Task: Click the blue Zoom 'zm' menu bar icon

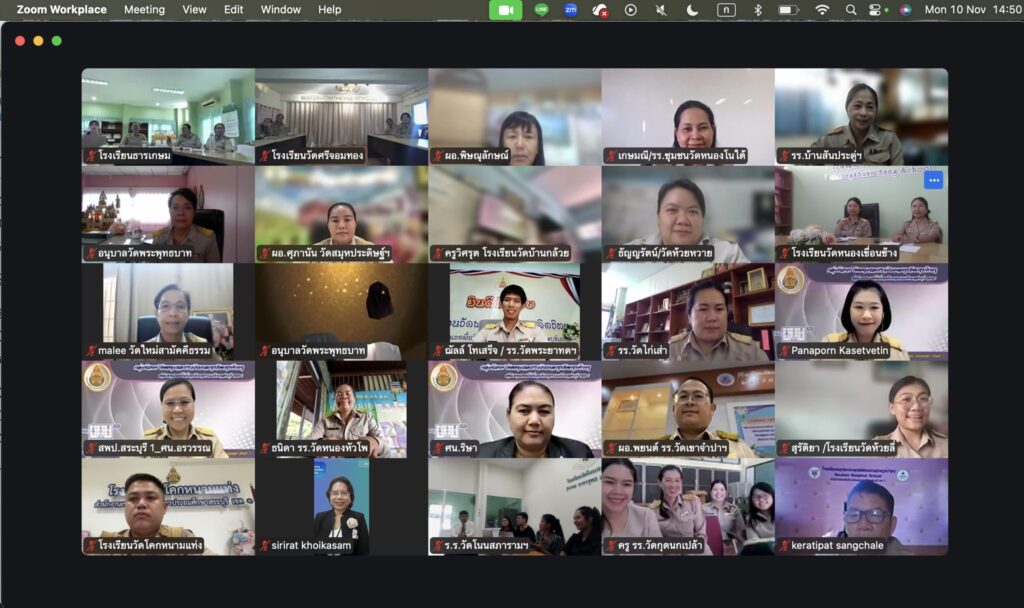Action: coord(571,10)
